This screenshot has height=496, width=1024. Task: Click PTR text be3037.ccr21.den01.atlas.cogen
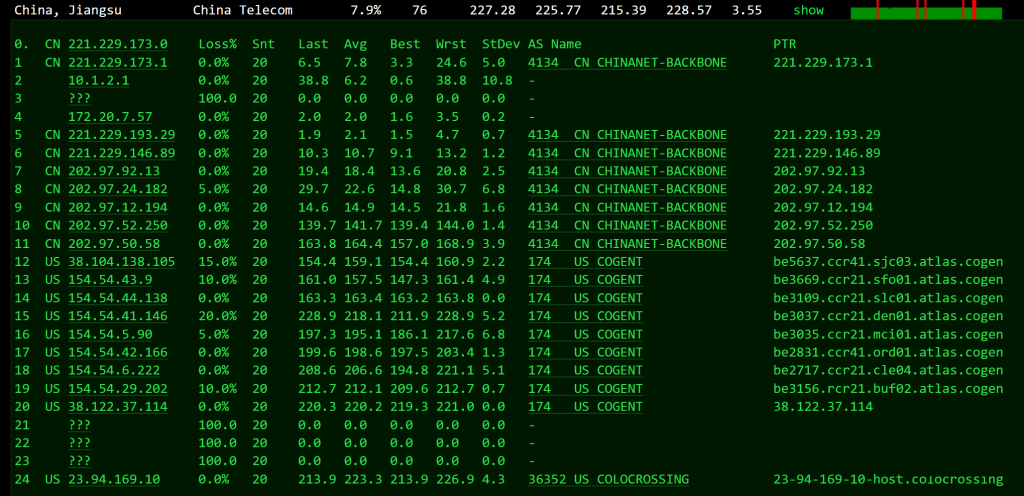click(x=888, y=317)
